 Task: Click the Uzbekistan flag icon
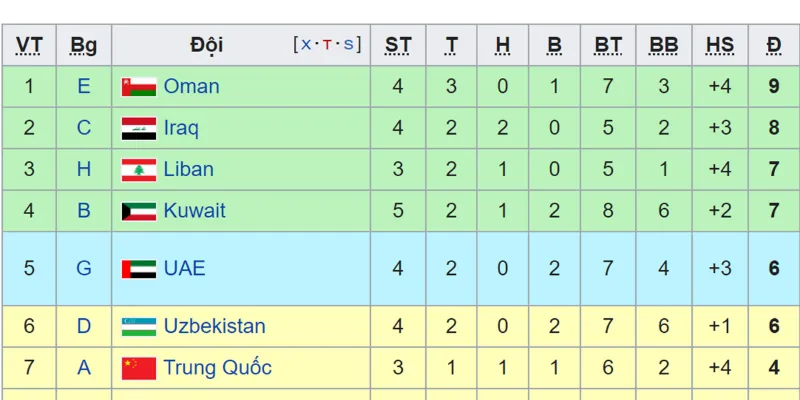click(x=139, y=326)
